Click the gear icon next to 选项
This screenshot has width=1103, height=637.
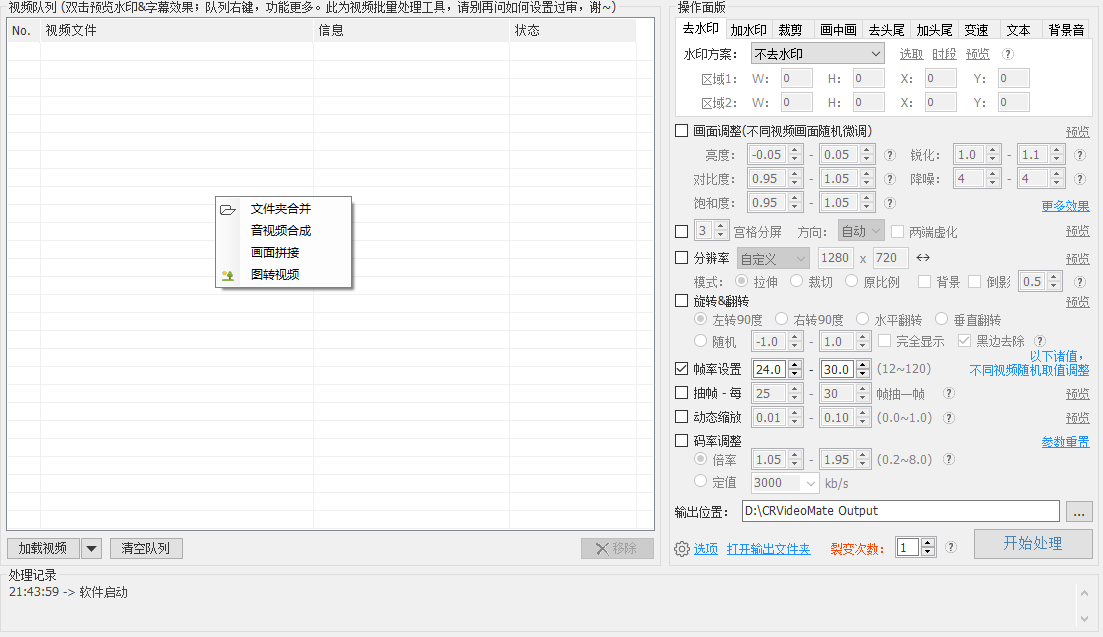(x=682, y=549)
